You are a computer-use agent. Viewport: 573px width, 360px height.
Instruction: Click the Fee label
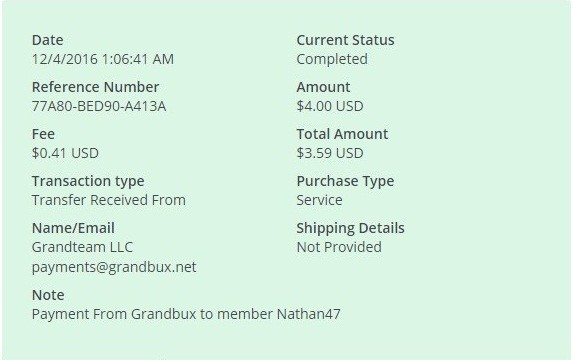[x=43, y=134]
